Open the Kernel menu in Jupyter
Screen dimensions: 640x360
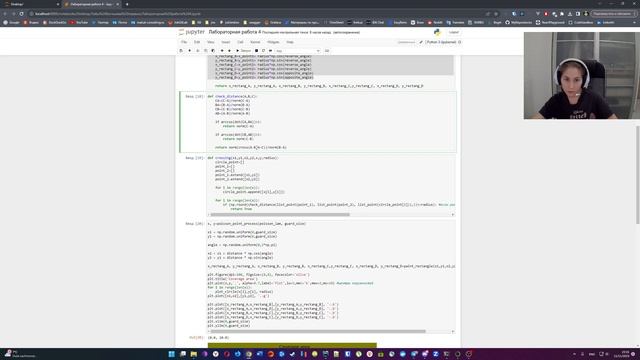click(x=255, y=42)
